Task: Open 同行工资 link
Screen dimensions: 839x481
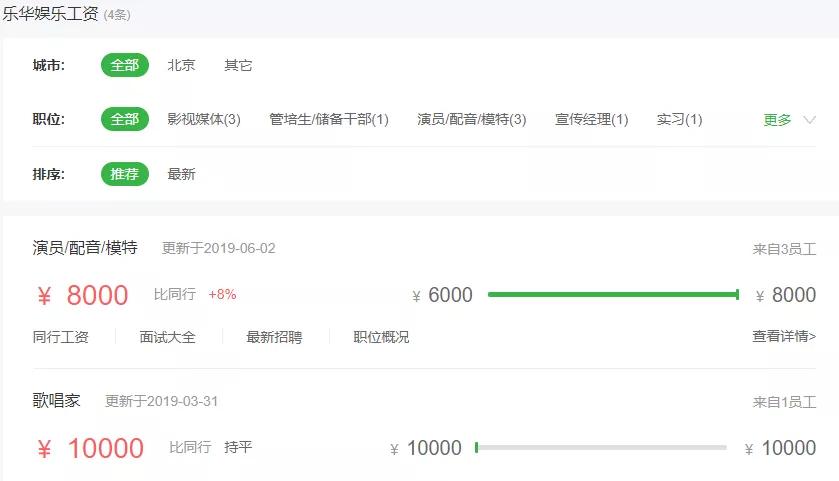Action: click(60, 337)
